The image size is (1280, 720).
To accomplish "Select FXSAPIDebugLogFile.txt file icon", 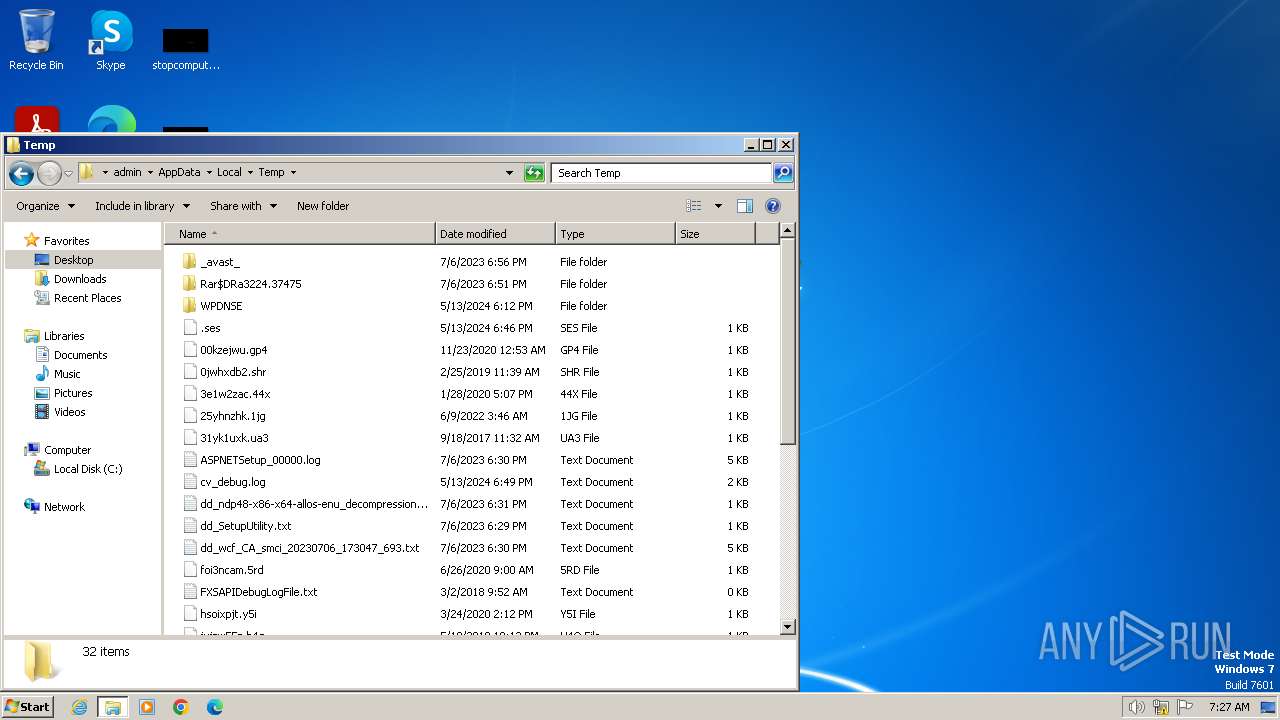I will pyautogui.click(x=190, y=592).
